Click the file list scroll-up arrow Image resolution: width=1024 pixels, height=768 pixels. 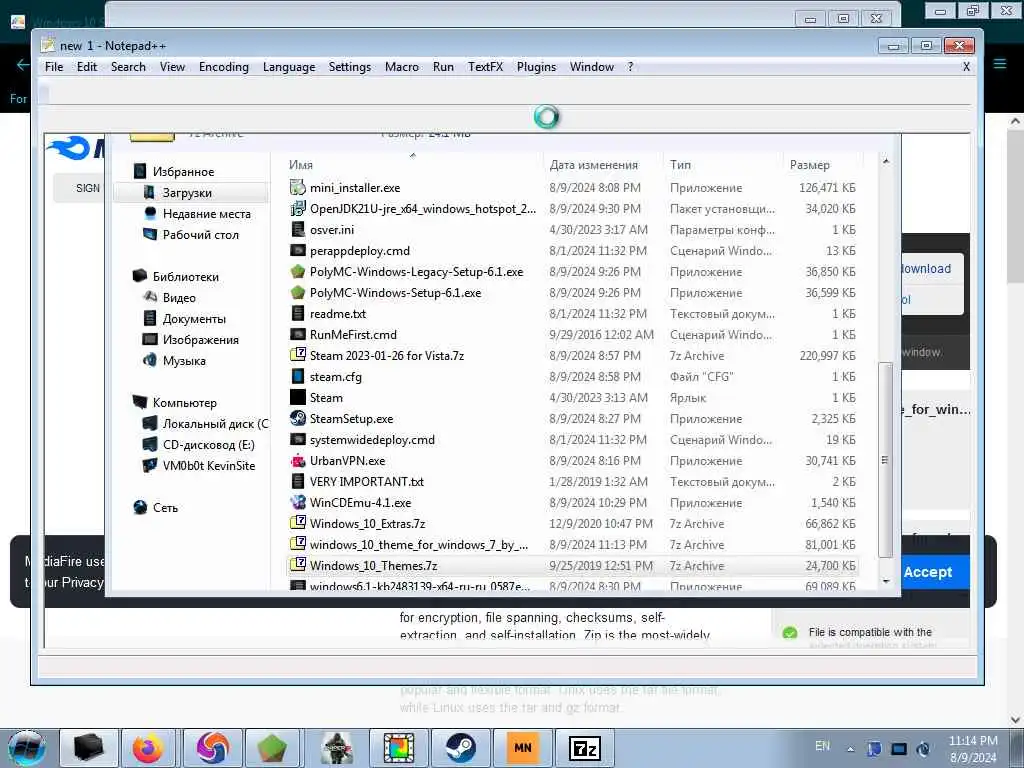tap(886, 161)
